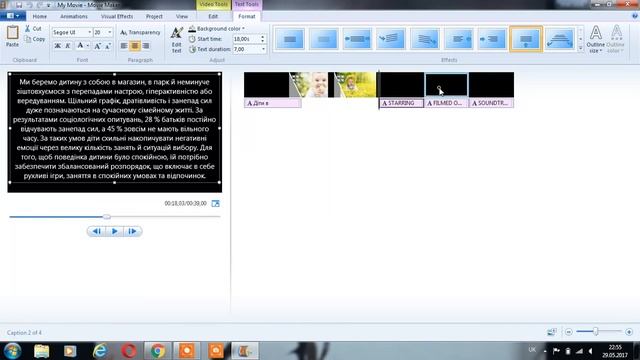
Task: Switch to the Animations tab
Action: click(74, 16)
